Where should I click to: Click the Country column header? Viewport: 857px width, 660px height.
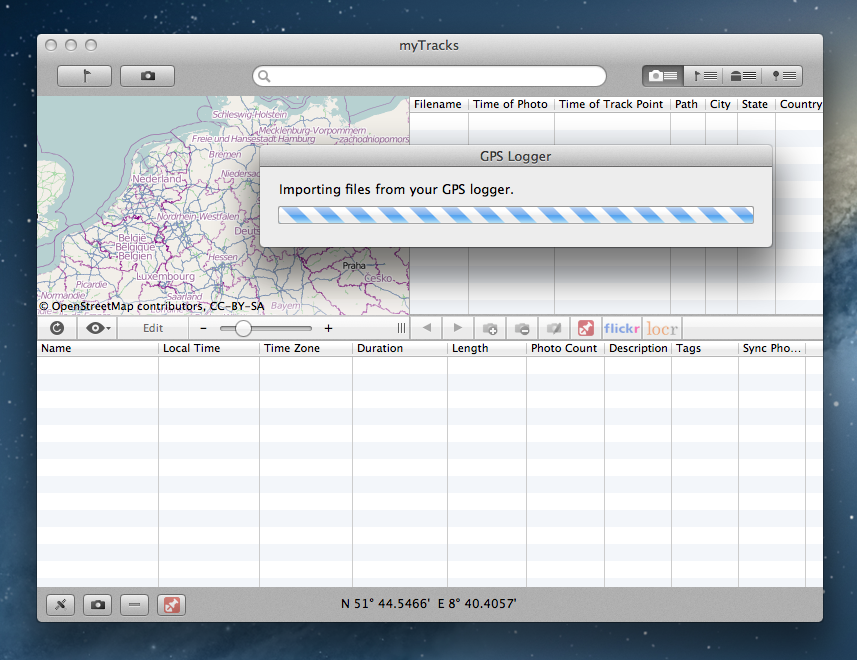[800, 104]
